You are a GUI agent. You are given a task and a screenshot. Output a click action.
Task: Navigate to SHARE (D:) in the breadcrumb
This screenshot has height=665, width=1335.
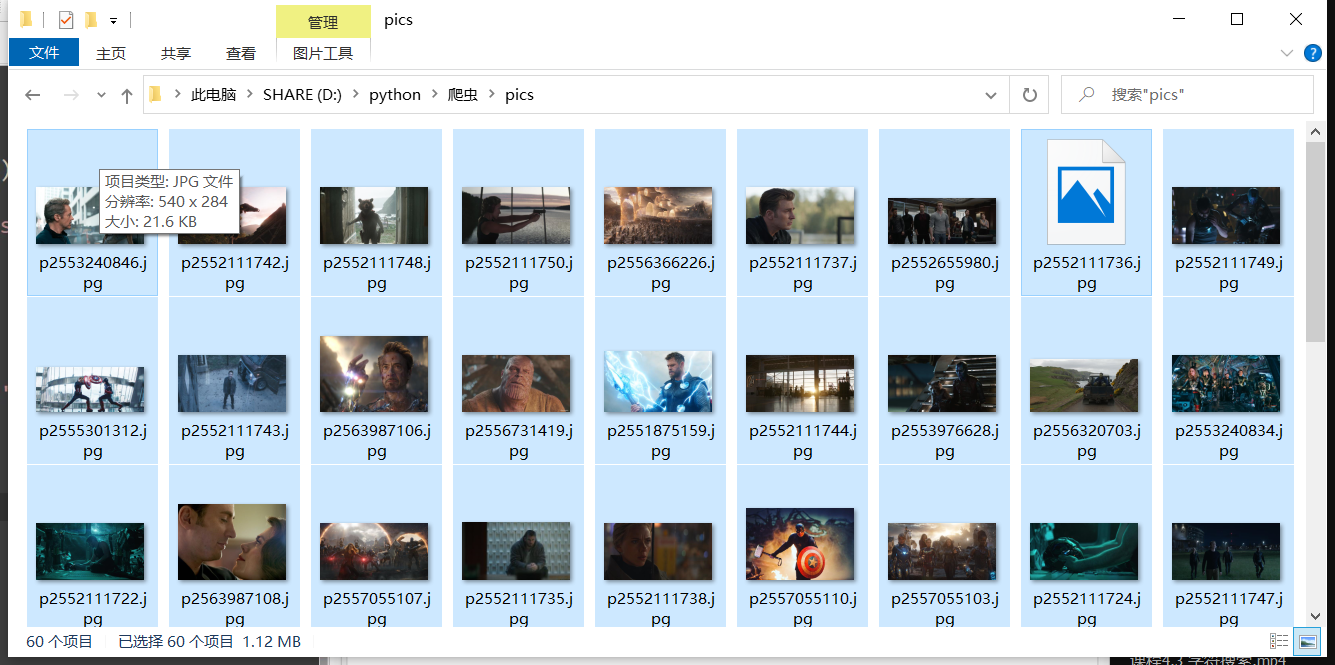(302, 95)
